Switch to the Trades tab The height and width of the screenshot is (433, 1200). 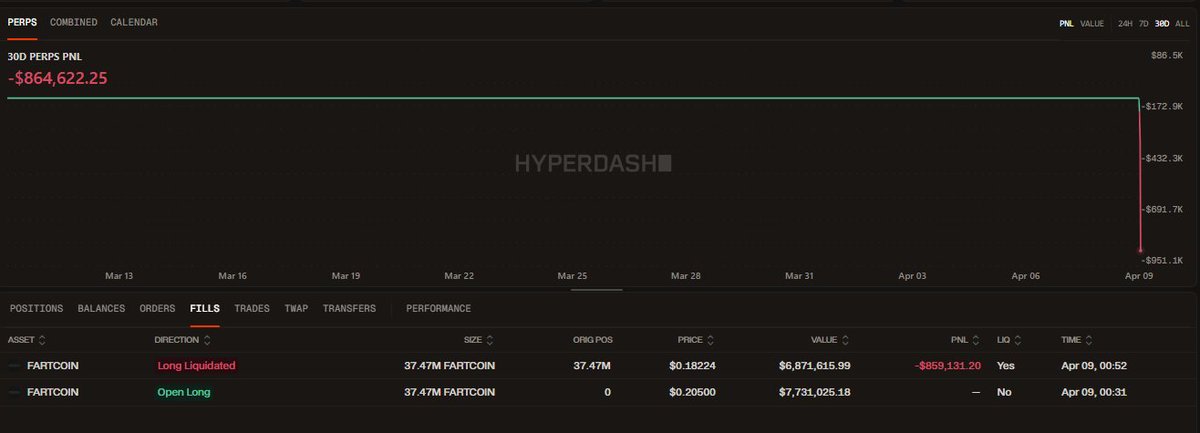[x=252, y=309]
